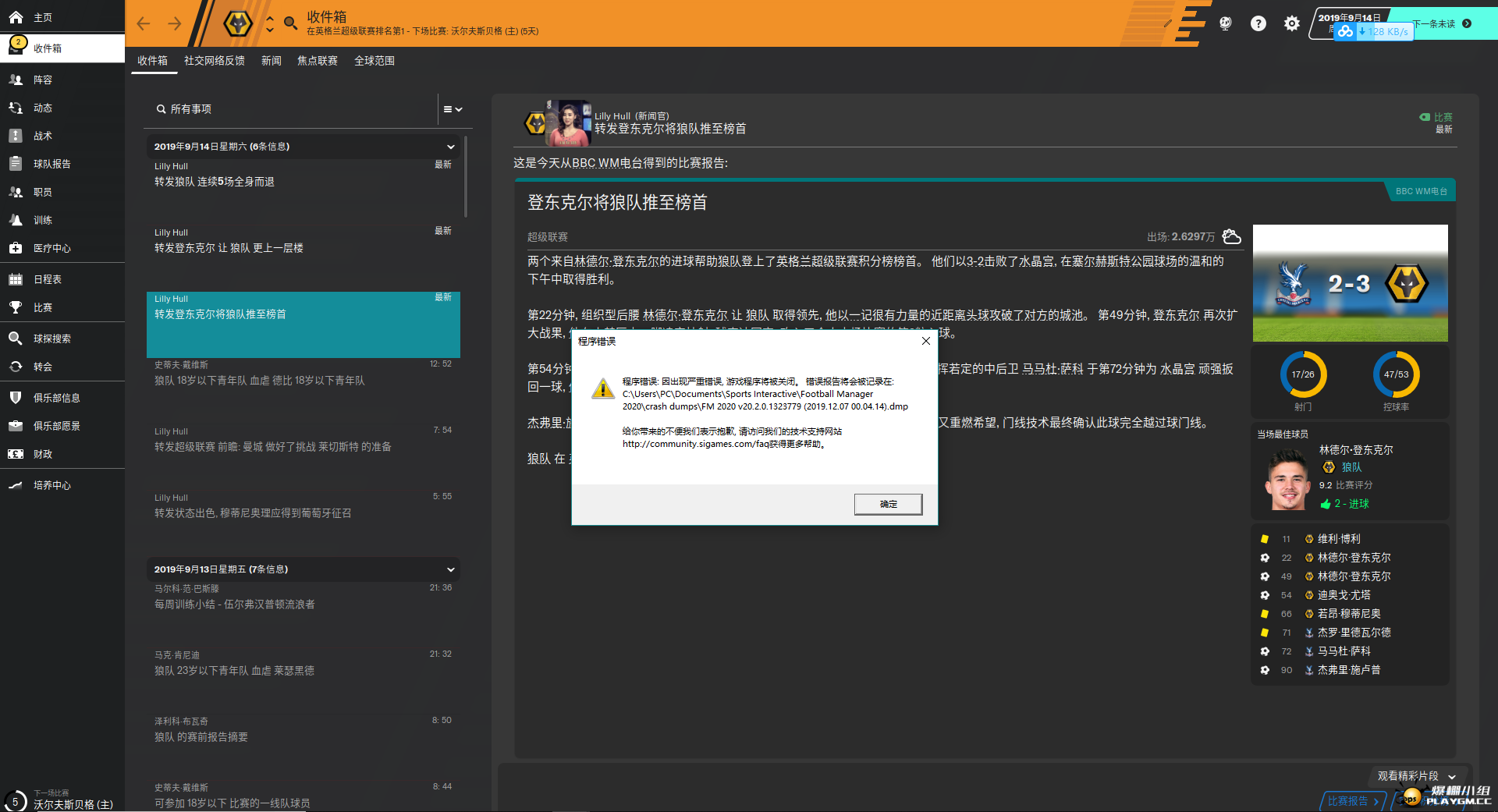The image size is (1498, 812).
Task: Click 马马杜·萨科 in match events list
Action: (1344, 651)
